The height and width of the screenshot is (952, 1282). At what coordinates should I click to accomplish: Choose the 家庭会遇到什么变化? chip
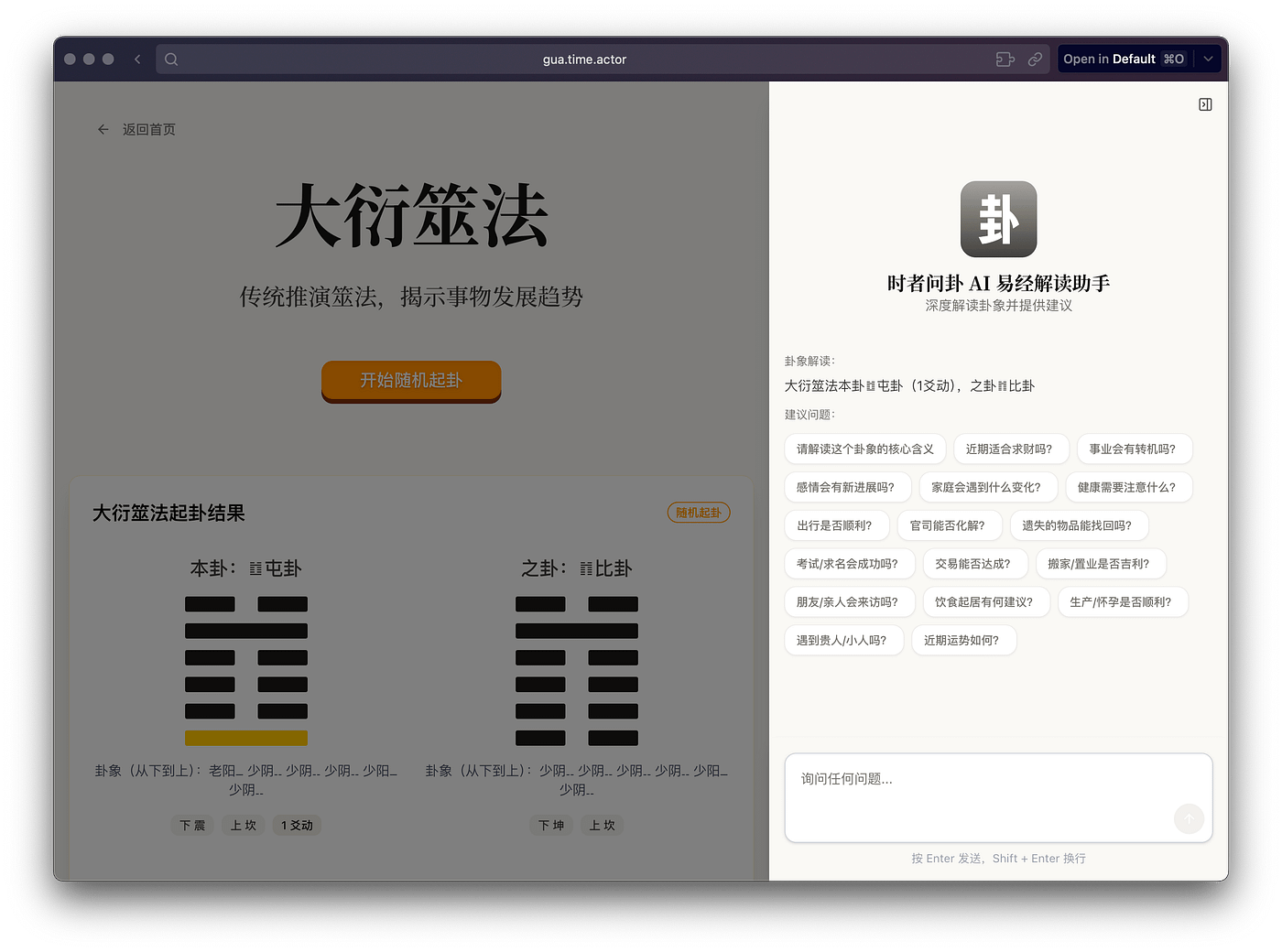986,488
